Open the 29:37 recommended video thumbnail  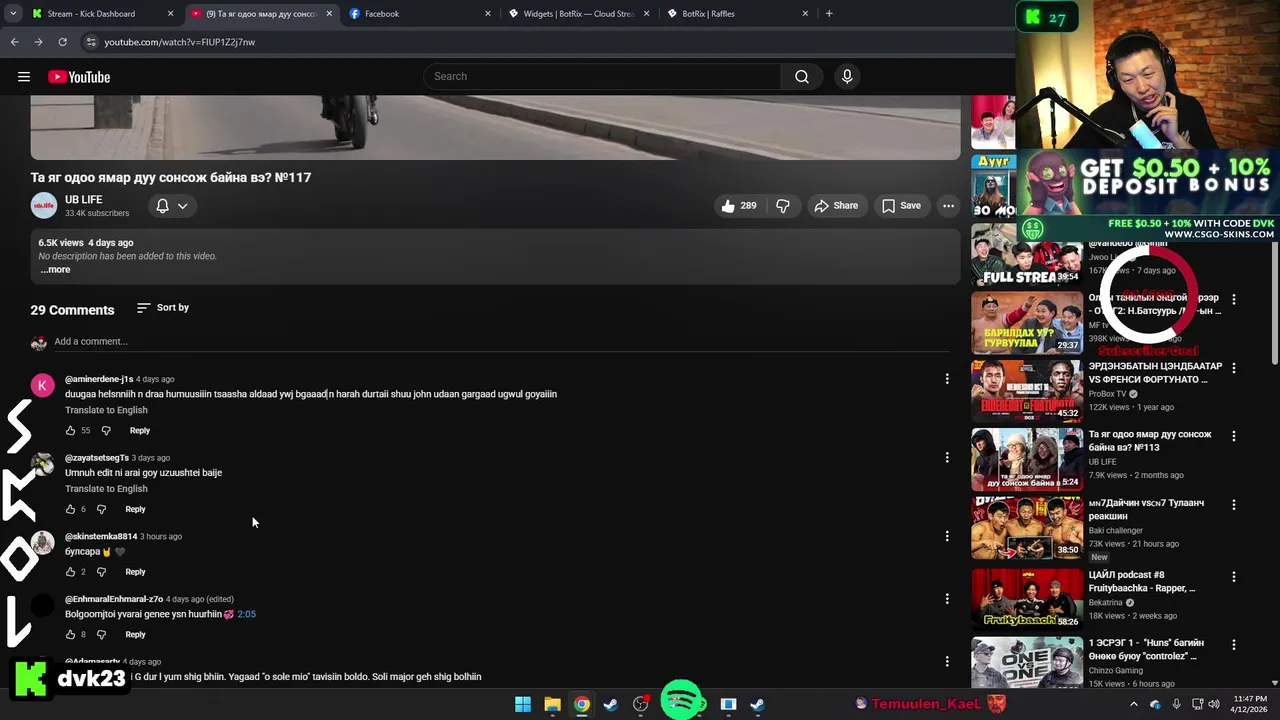(x=1027, y=322)
